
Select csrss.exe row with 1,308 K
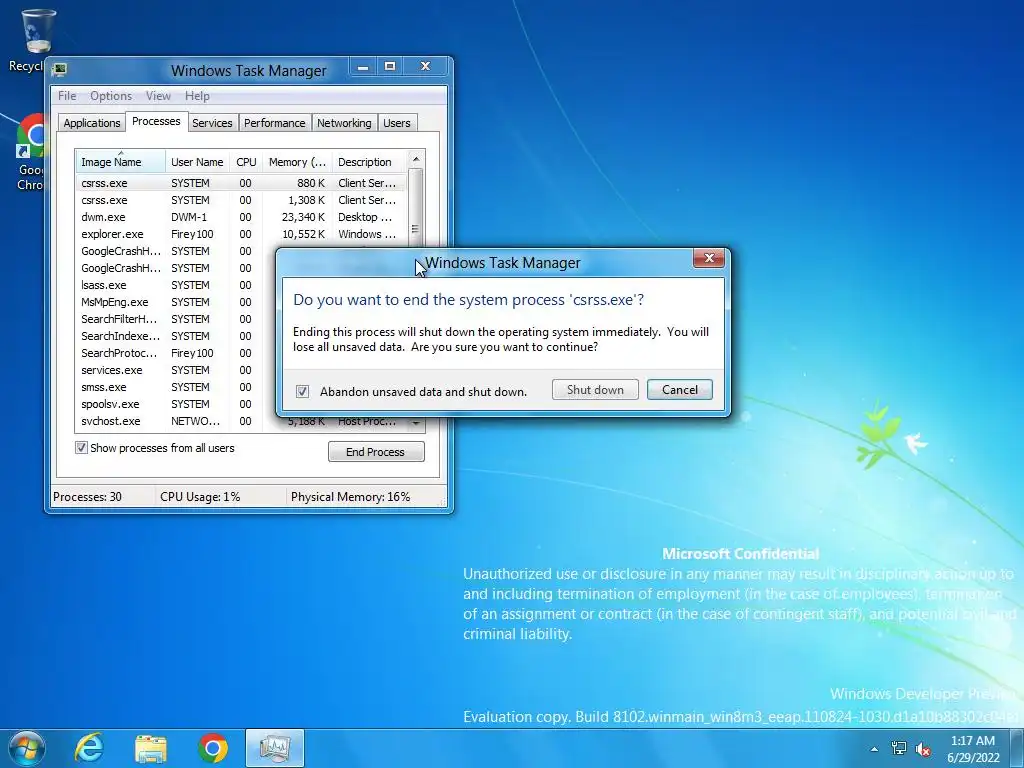click(240, 200)
